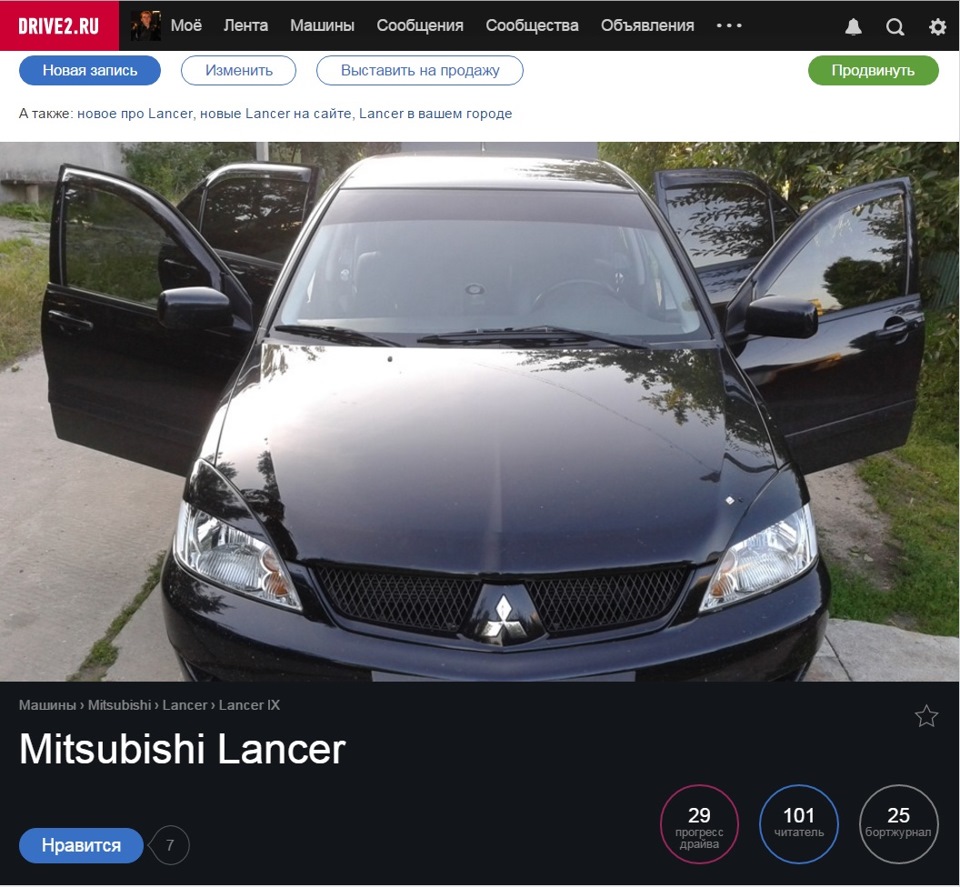Click the likes counter showing 7

coord(170,845)
